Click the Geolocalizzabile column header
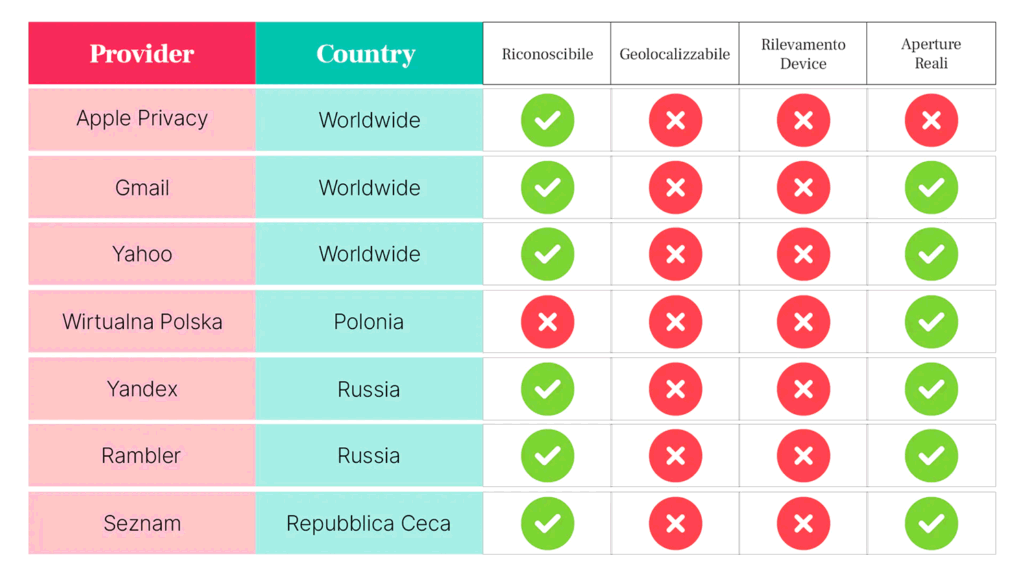Viewport: 1024px width, 576px height. point(675,54)
